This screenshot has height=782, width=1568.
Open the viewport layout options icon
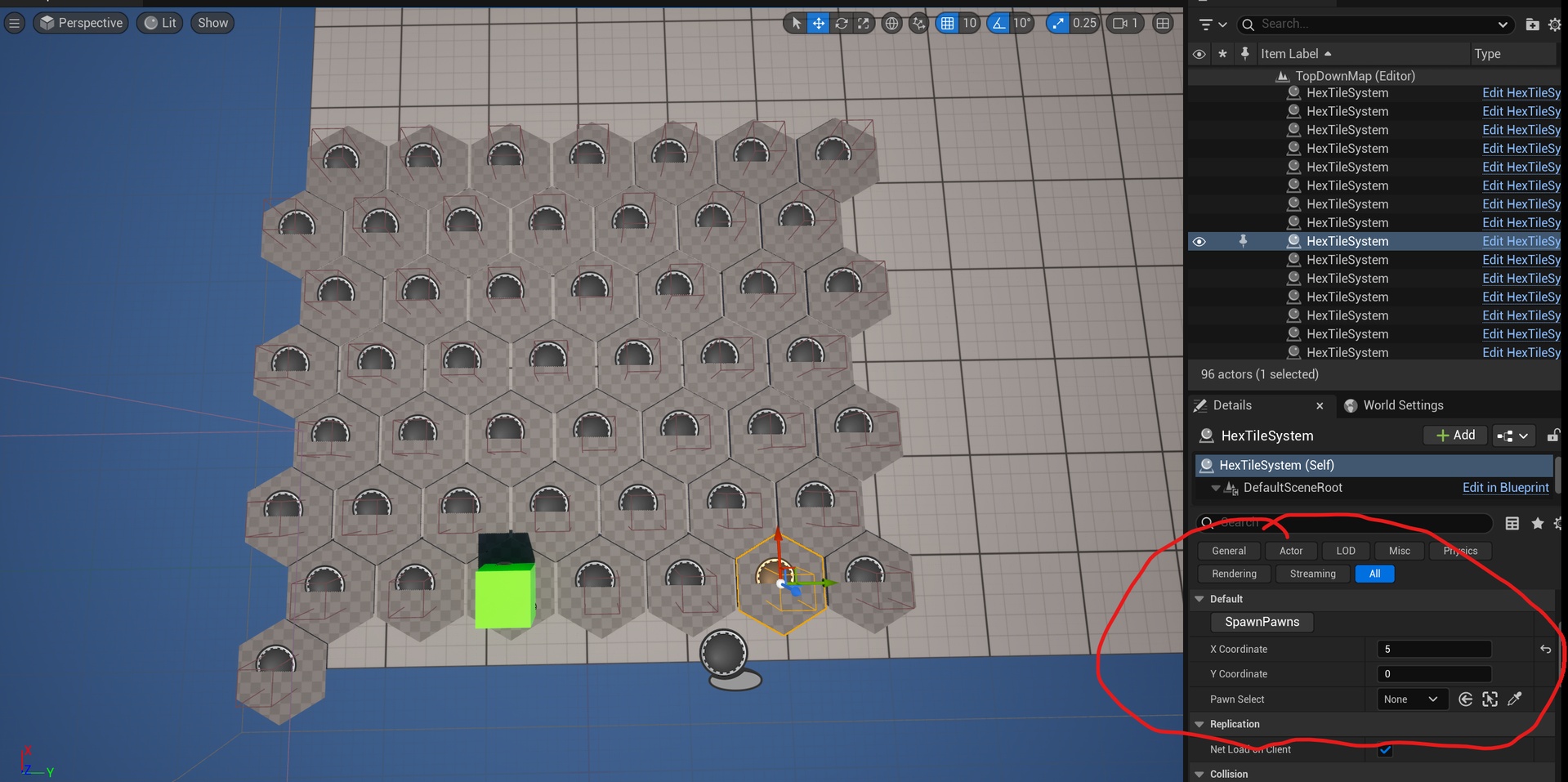[1163, 23]
